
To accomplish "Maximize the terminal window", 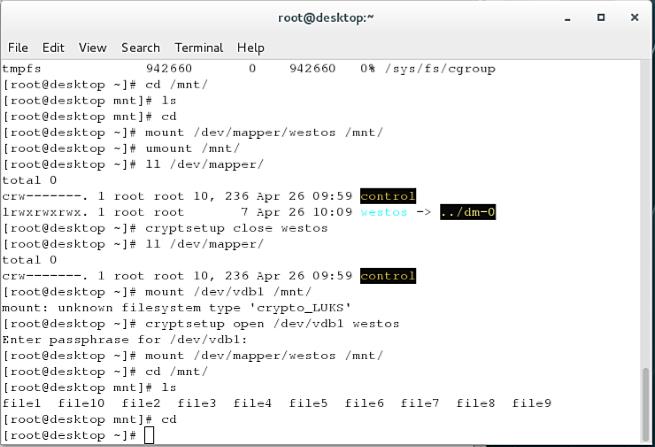I will [x=601, y=18].
